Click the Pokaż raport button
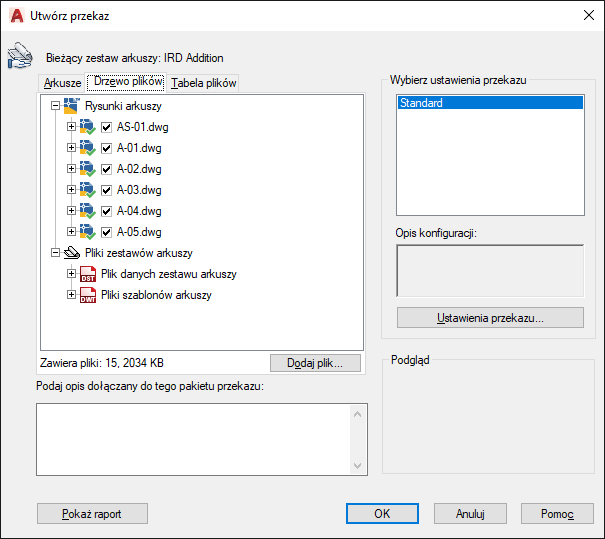Screen dimensions: 605x539 [x=92, y=514]
